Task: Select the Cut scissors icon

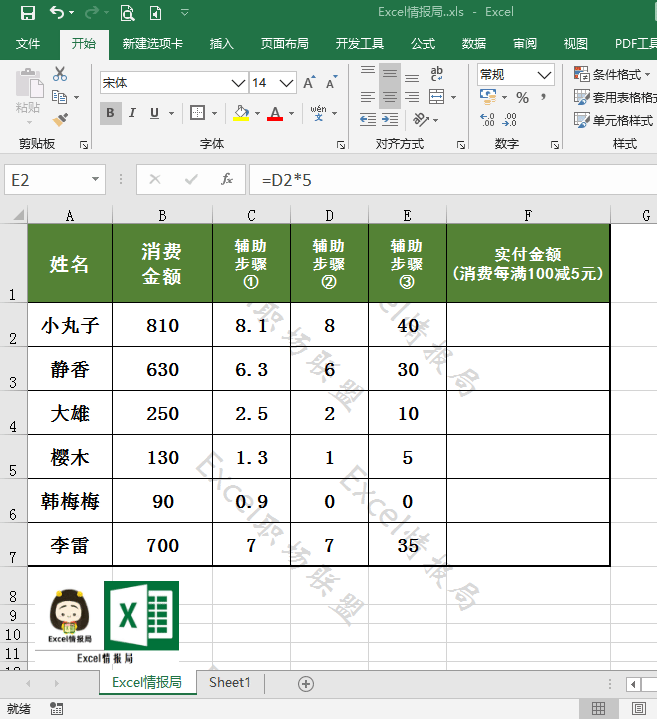Action: (x=60, y=73)
